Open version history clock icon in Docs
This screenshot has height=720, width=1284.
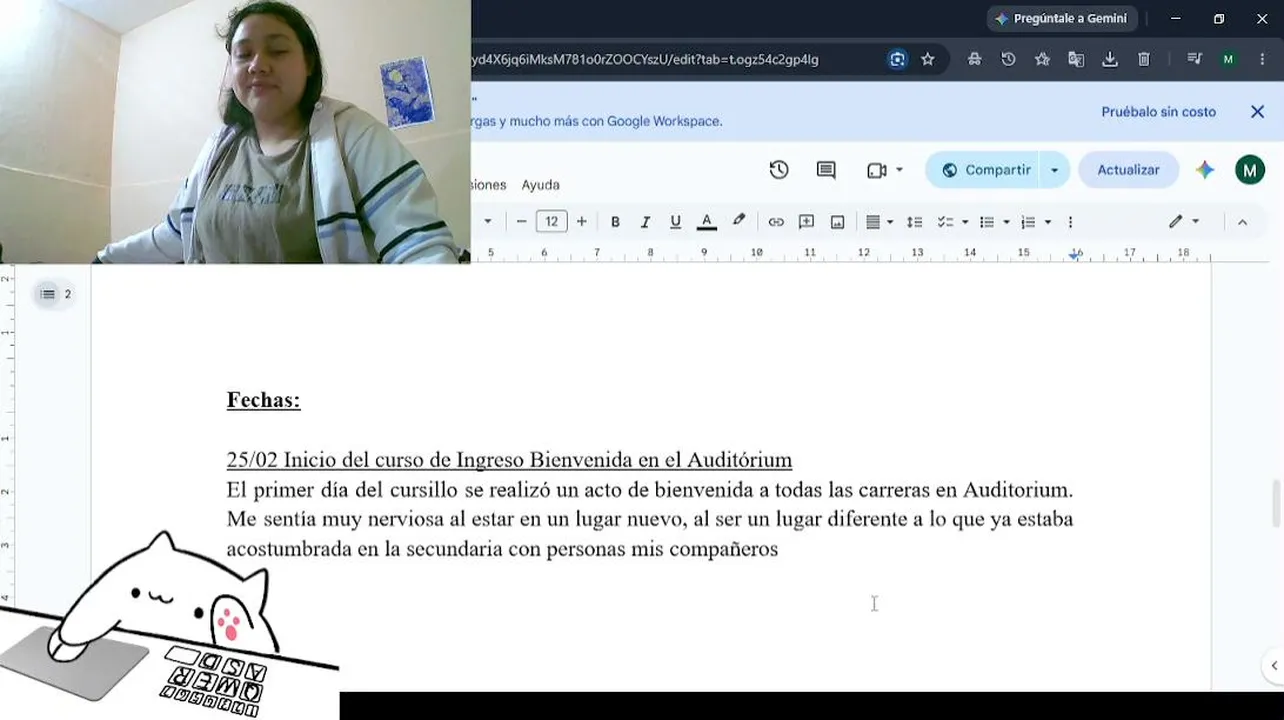tap(779, 170)
